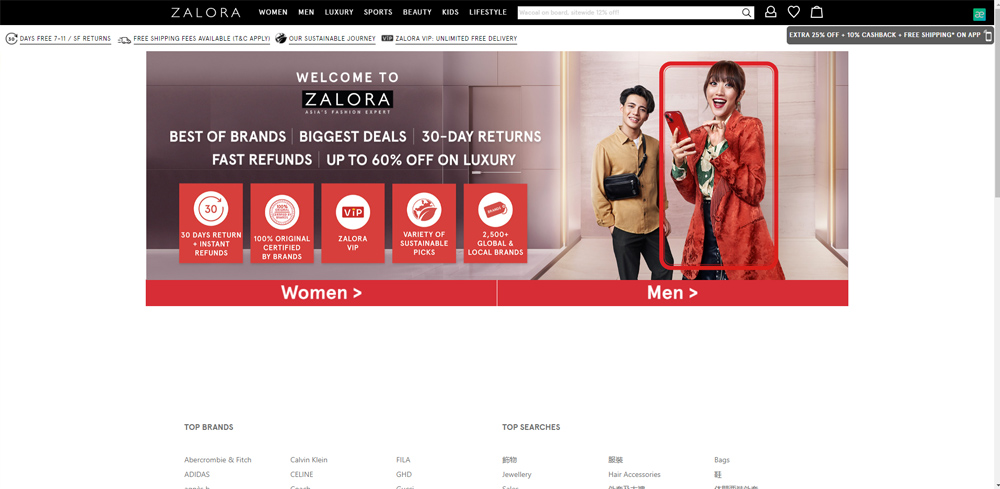Open the WOMEN navigation menu
This screenshot has height=489, width=1000.
[273, 13]
